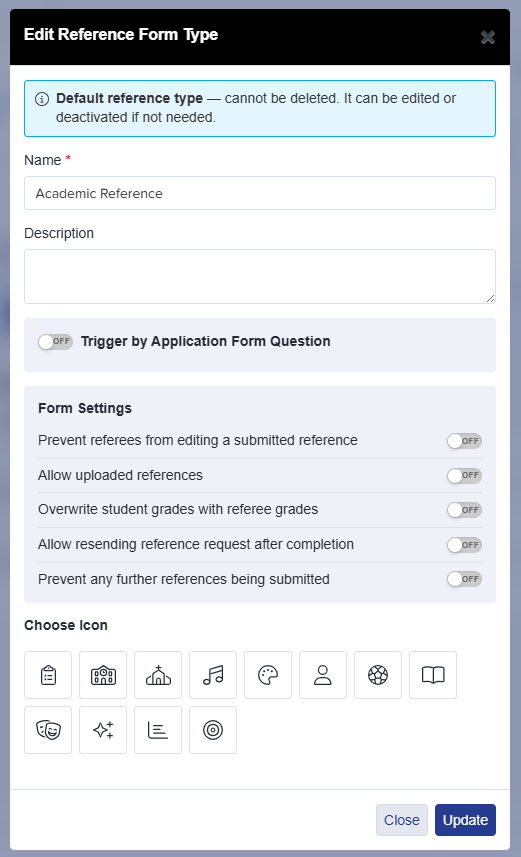Screen dimensions: 521x857
Task: Choose the clipboard checklist icon
Action: [48, 675]
